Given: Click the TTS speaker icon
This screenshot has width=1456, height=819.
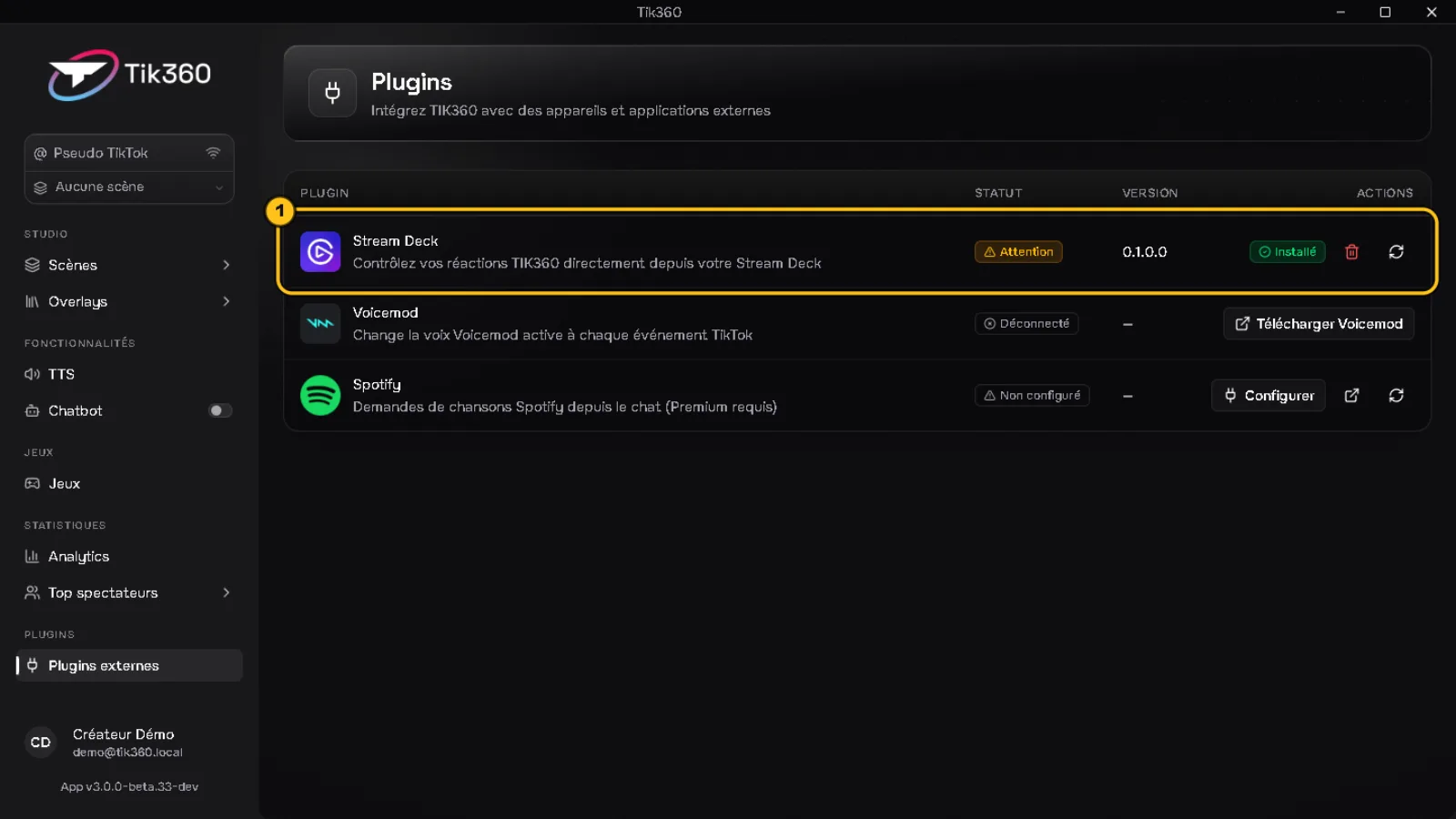Looking at the screenshot, I should point(32,374).
